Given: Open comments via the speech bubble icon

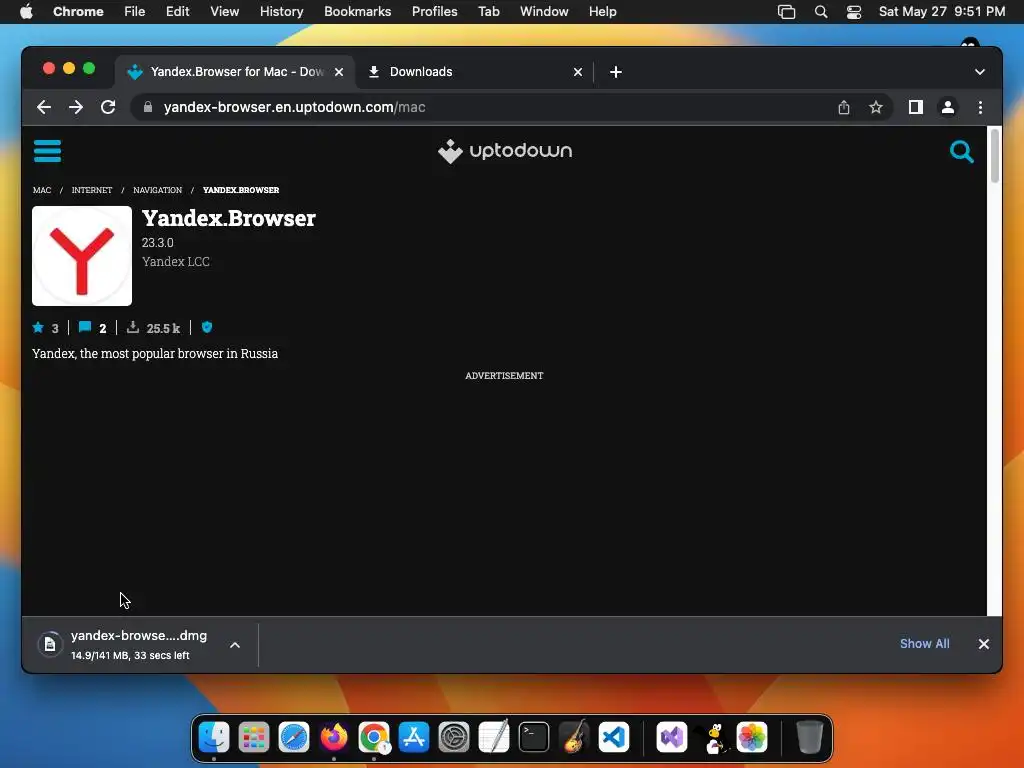Looking at the screenshot, I should click(x=85, y=327).
